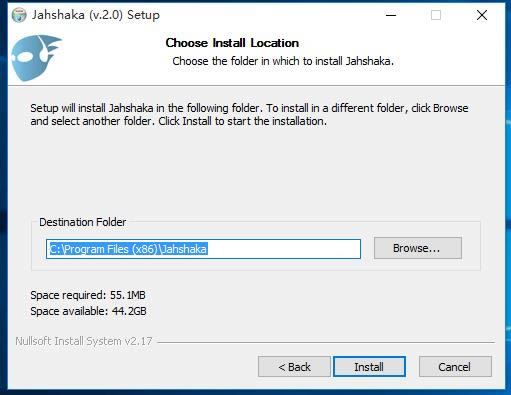Minimize the Jahshaka Setup window

[391, 15]
